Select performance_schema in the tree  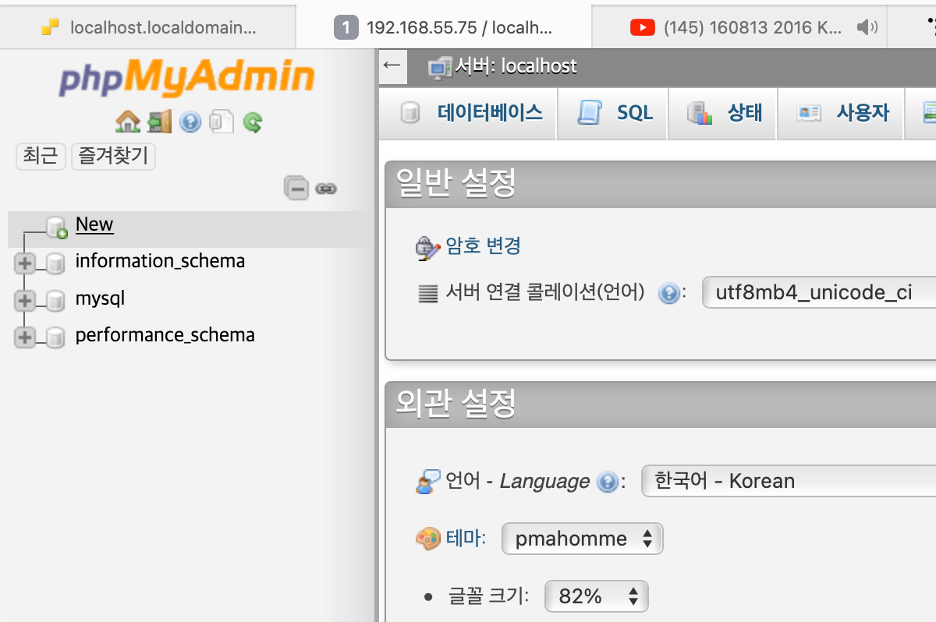tap(165, 335)
